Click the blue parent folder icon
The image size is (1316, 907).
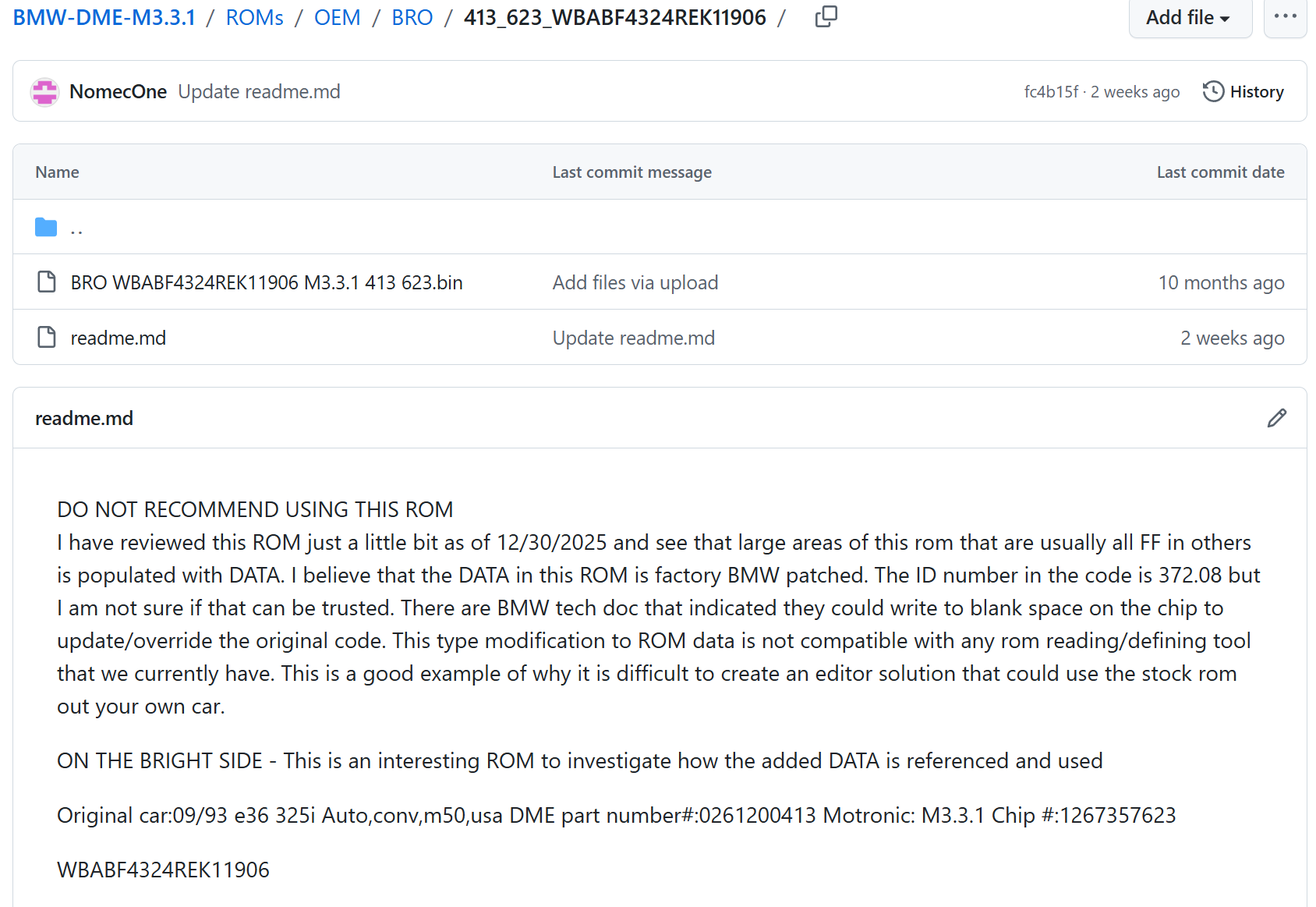(46, 226)
